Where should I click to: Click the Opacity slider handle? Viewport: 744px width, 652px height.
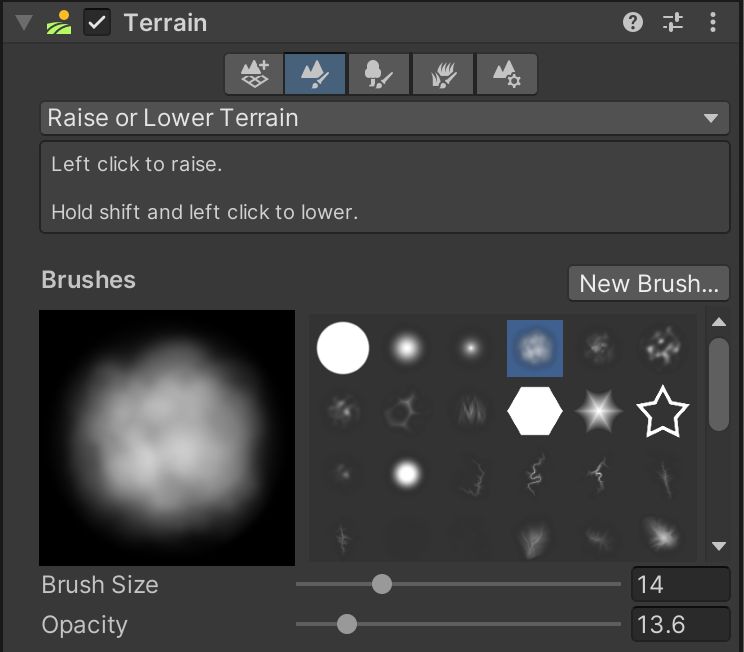tap(347, 624)
